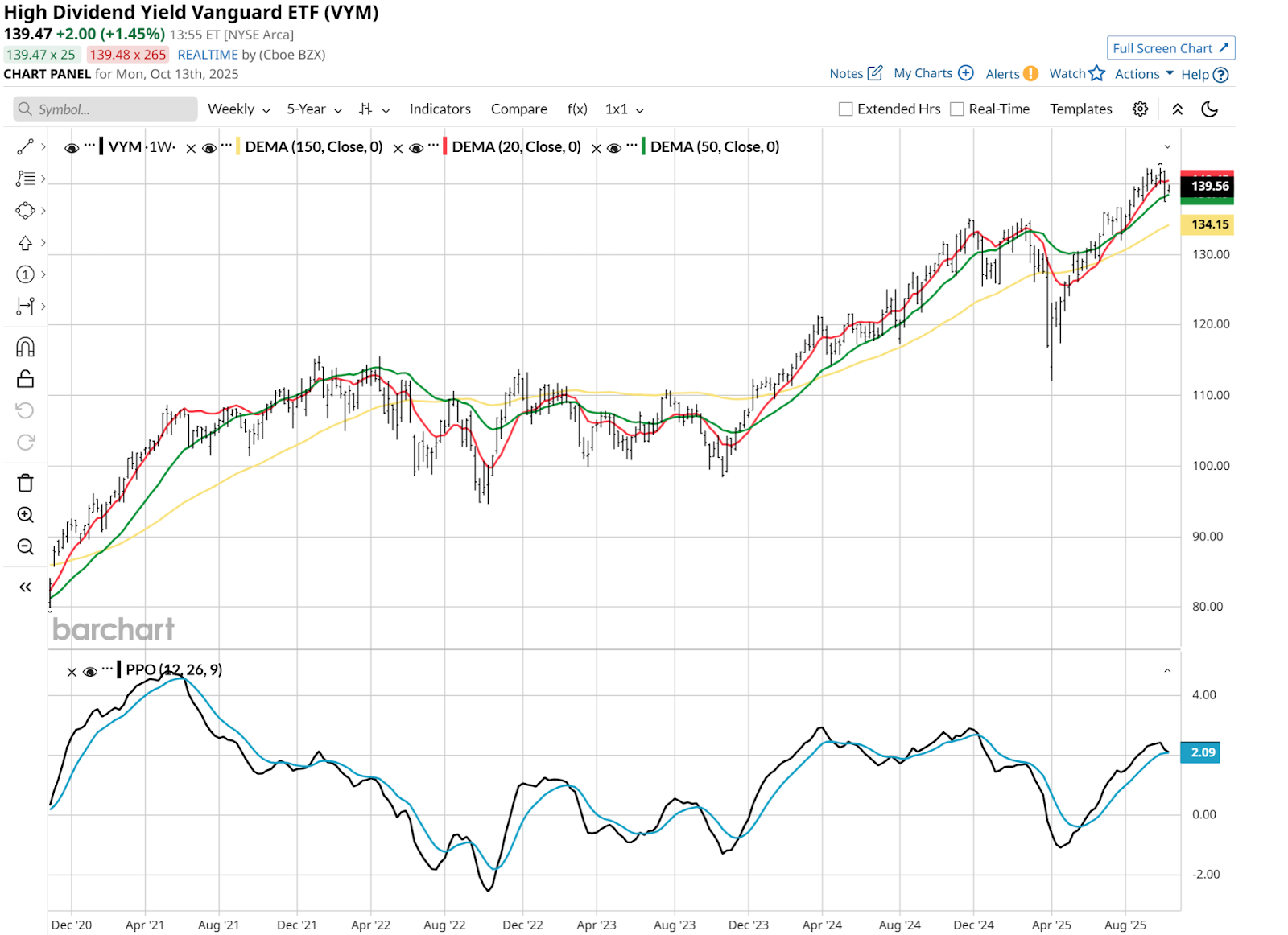Delete drawings with trash icon
1288x935 pixels.
[25, 483]
